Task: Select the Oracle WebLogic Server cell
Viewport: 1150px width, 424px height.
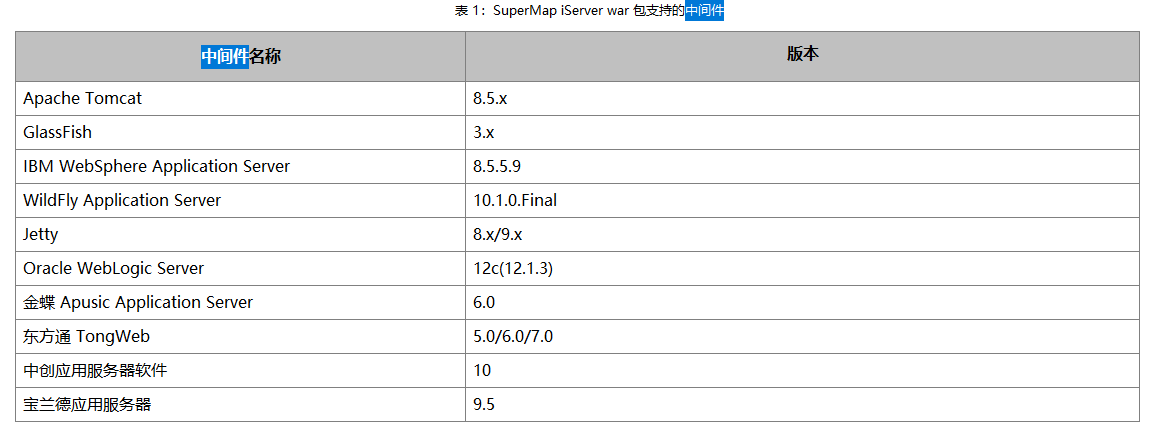Action: (240, 268)
